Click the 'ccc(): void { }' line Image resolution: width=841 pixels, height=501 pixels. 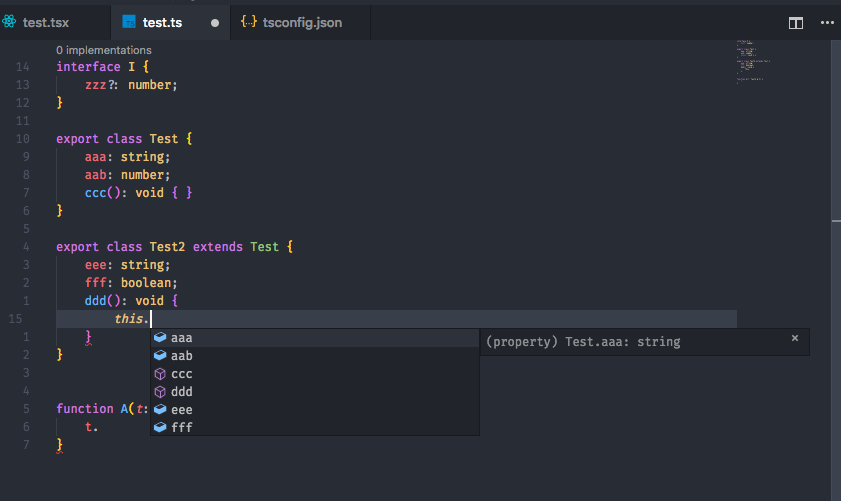[138, 193]
